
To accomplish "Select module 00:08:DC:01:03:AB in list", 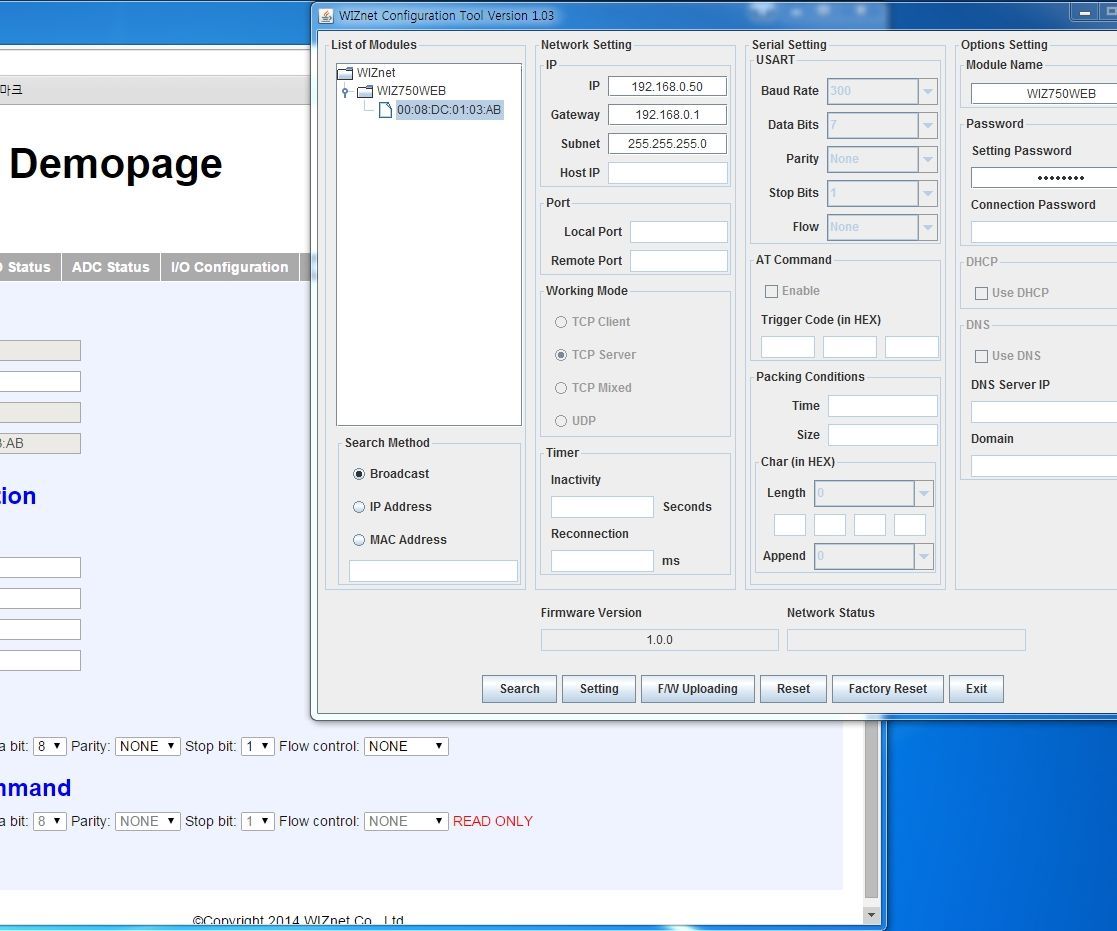I will [449, 110].
